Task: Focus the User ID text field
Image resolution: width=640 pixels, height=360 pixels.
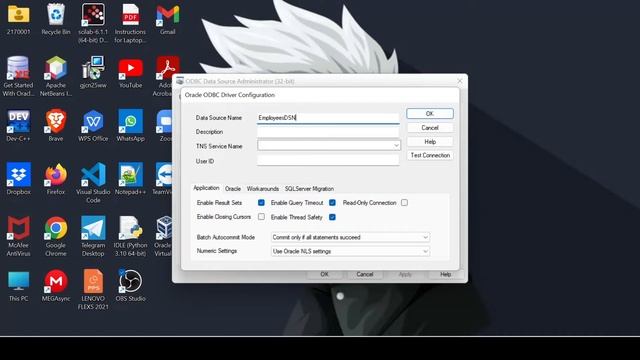Action: tap(328, 161)
